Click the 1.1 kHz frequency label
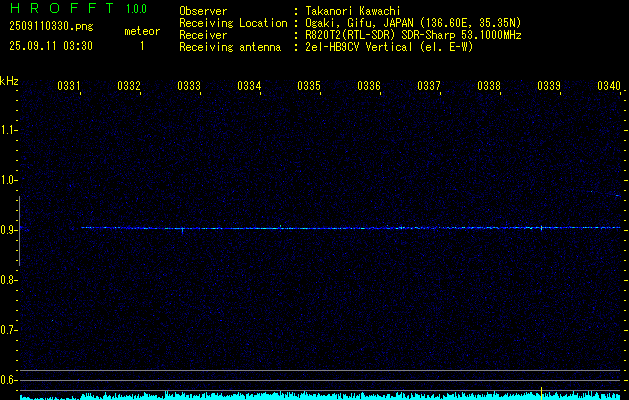629x400 pixels. click(8, 130)
